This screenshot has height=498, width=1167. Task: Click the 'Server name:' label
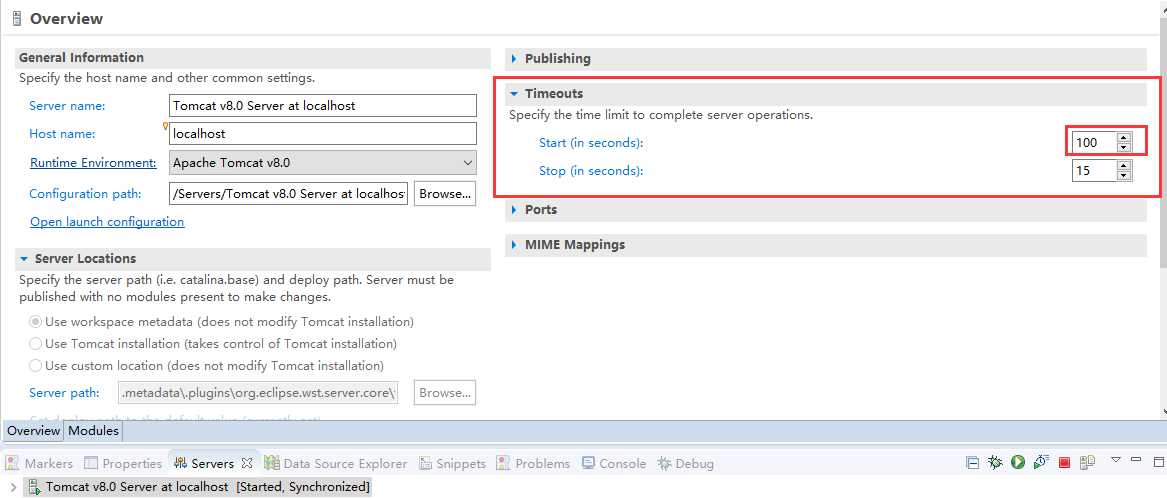click(67, 106)
